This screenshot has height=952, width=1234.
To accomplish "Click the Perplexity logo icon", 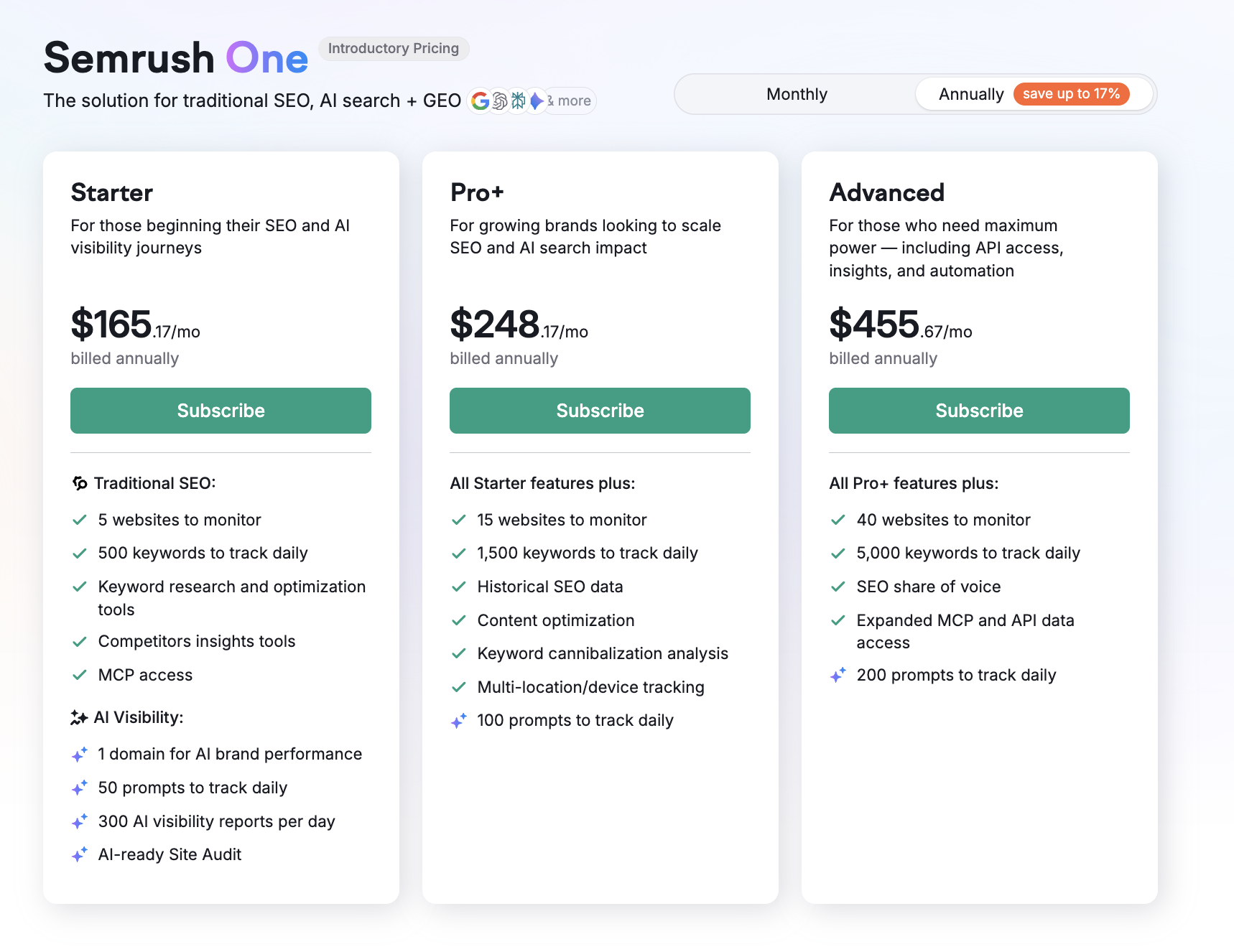I will click(x=517, y=101).
